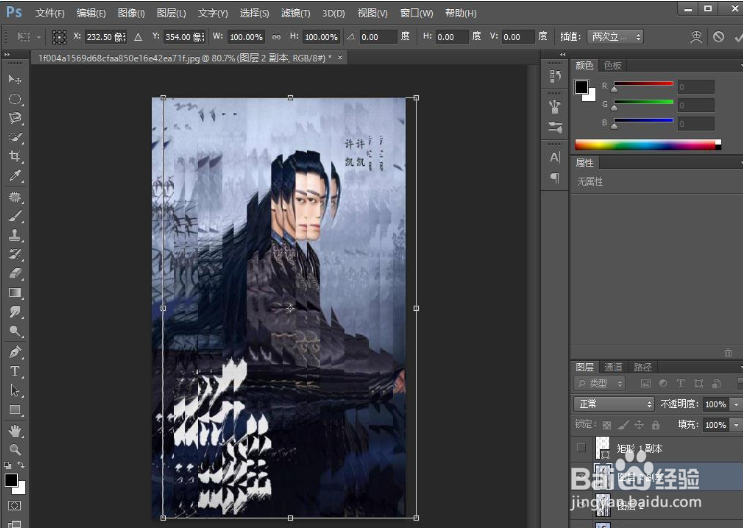Commit the transform with the checkmark
The height and width of the screenshot is (528, 743).
738,36
